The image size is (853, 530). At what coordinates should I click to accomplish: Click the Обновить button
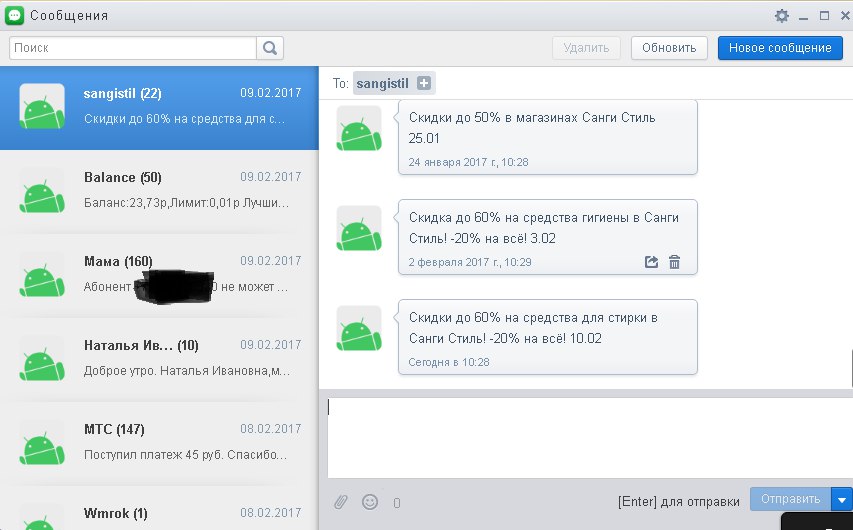tap(669, 48)
